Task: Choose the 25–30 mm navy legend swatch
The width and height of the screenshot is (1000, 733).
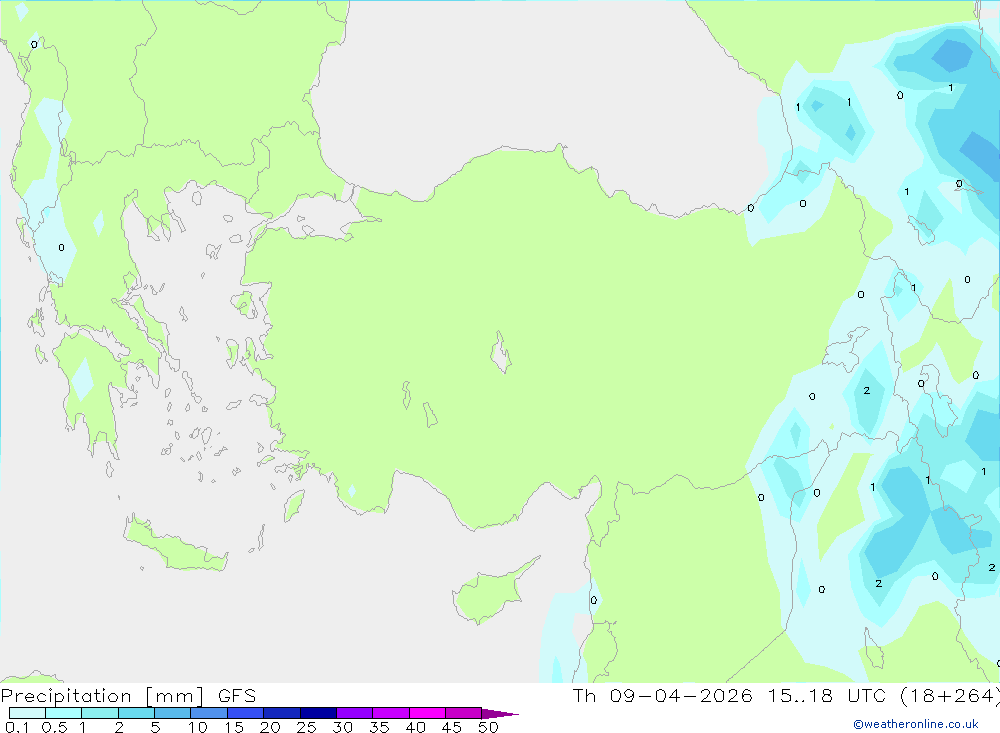Action: [x=318, y=713]
